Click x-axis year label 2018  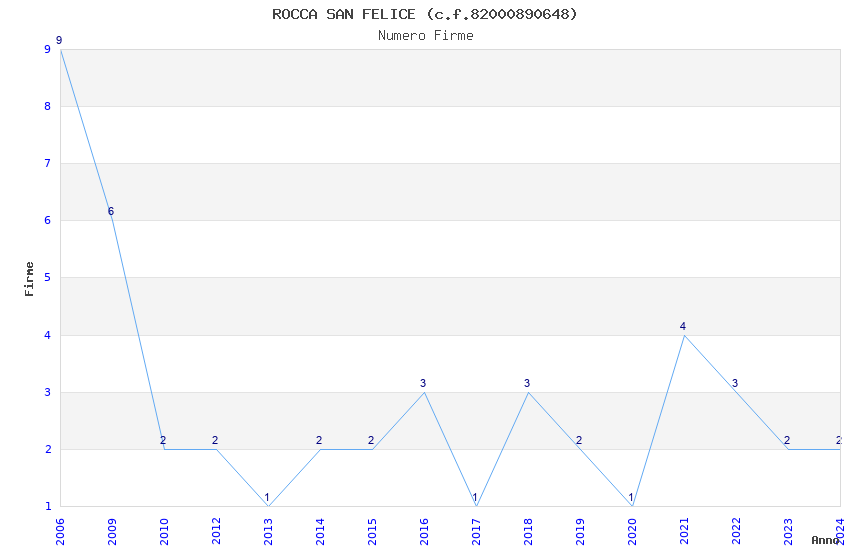(528, 531)
